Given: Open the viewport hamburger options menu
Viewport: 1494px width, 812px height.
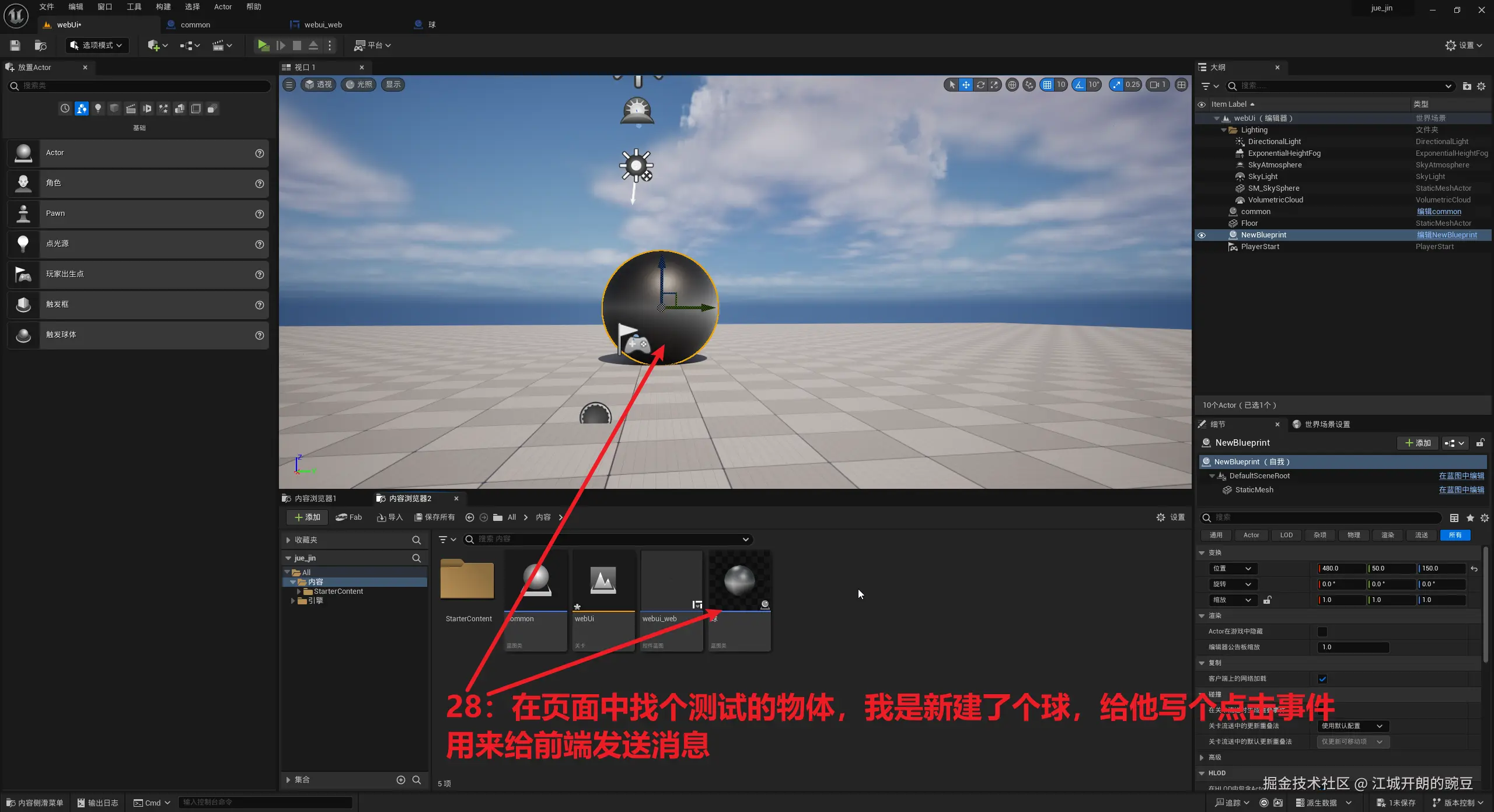Looking at the screenshot, I should [x=289, y=85].
